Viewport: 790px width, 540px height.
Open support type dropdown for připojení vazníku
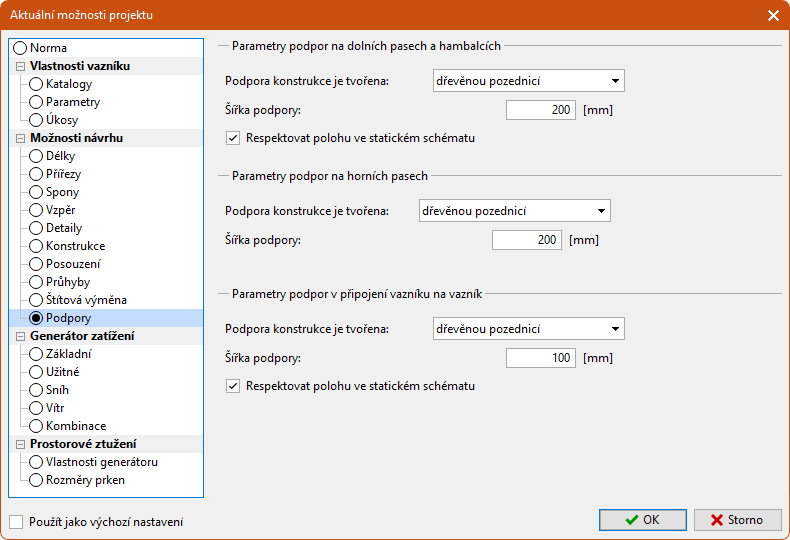click(528, 329)
